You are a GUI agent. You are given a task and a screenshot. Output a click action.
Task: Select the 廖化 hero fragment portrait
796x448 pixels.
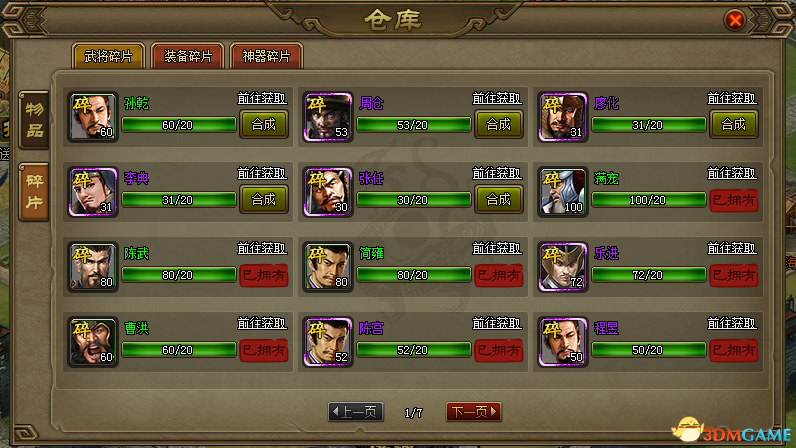pyautogui.click(x=563, y=117)
